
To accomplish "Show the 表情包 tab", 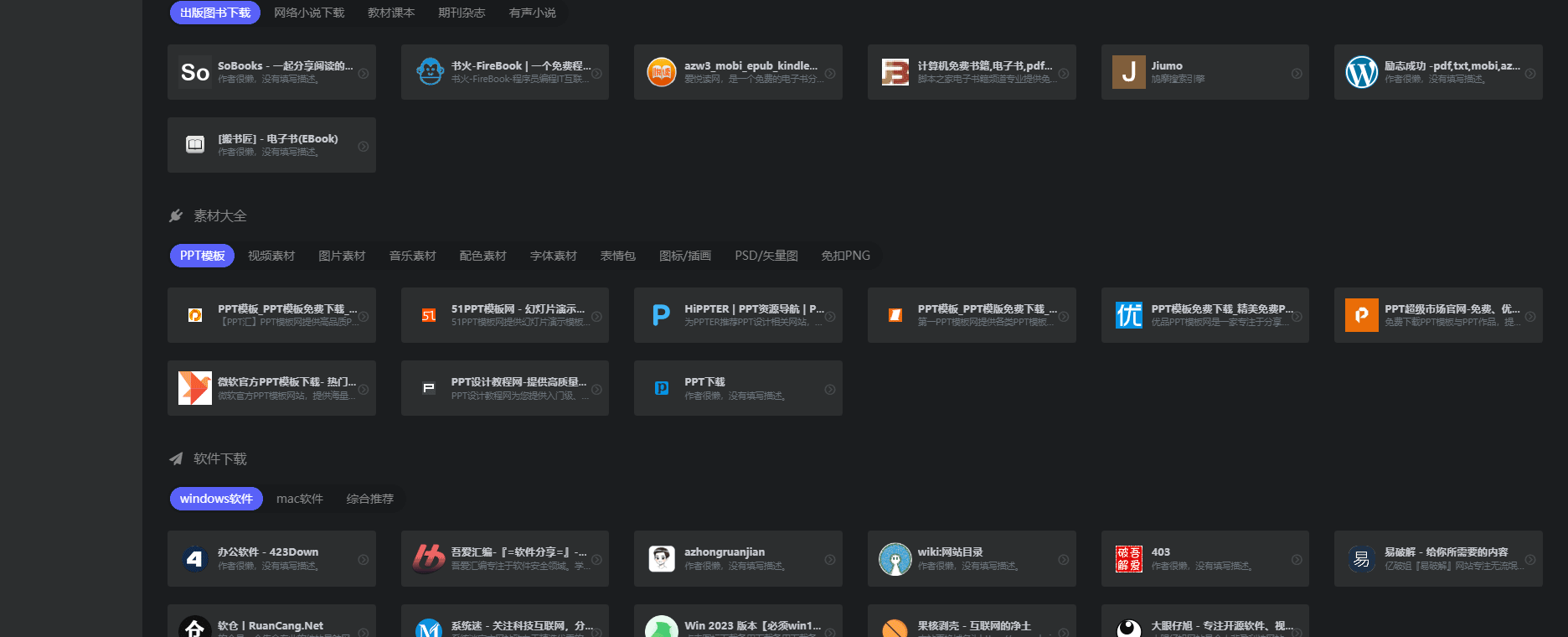I will 618,256.
